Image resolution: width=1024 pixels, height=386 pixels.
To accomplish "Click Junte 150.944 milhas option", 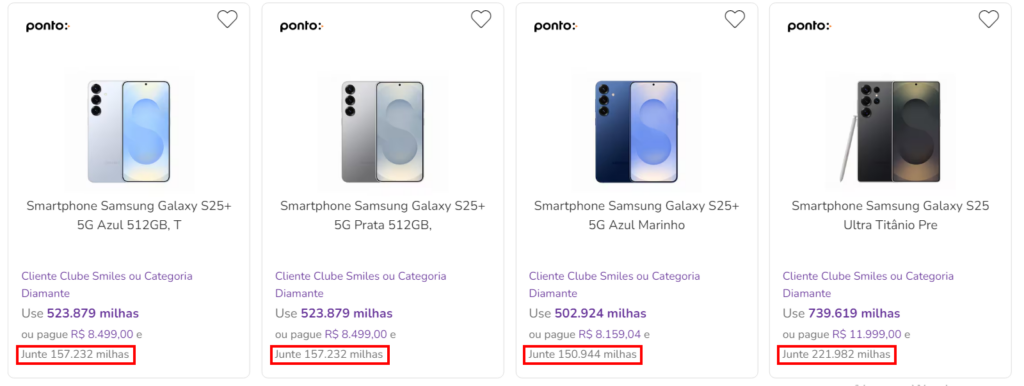I will pyautogui.click(x=583, y=355).
